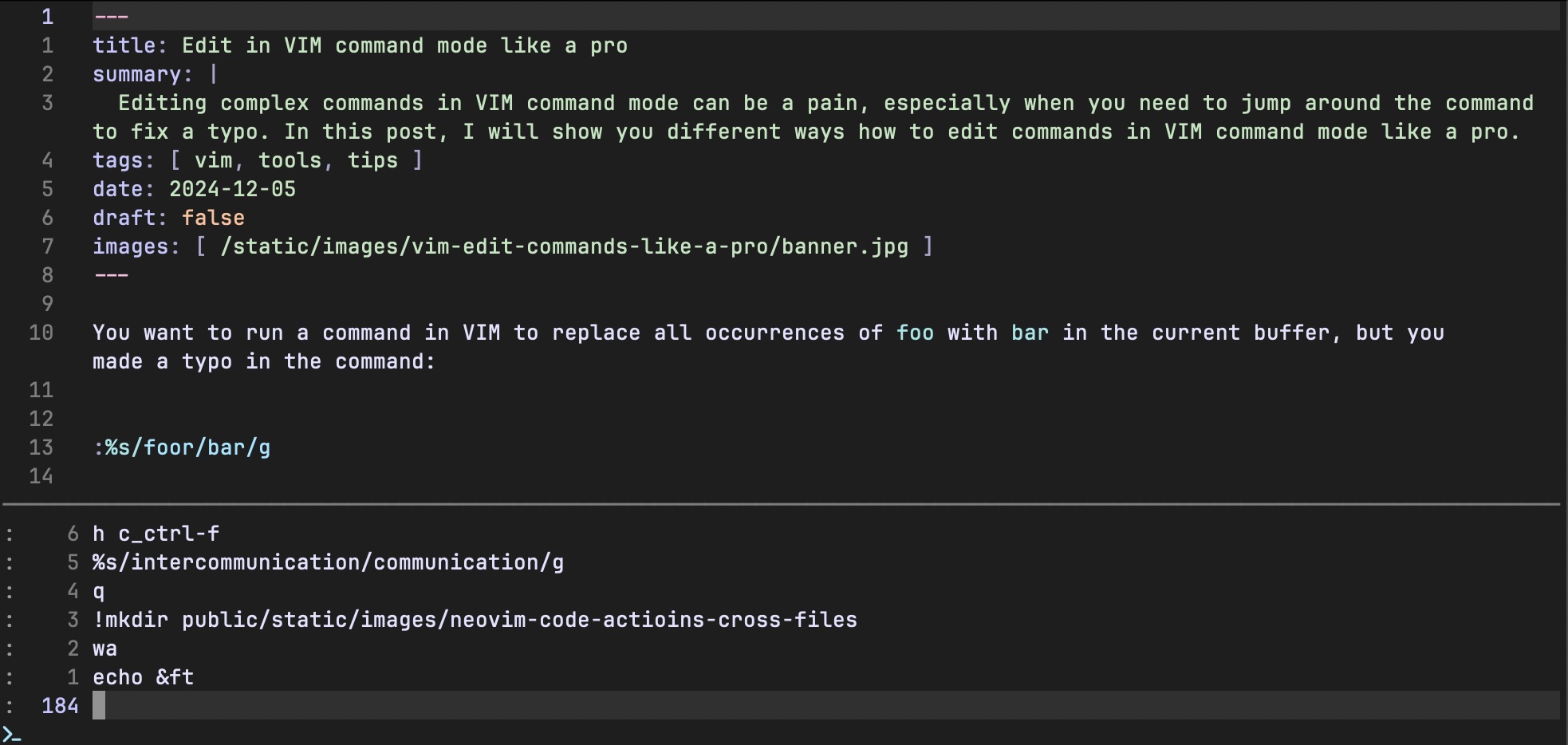Click the date value 2024-12-05
The height and width of the screenshot is (745, 1568).
click(x=232, y=189)
